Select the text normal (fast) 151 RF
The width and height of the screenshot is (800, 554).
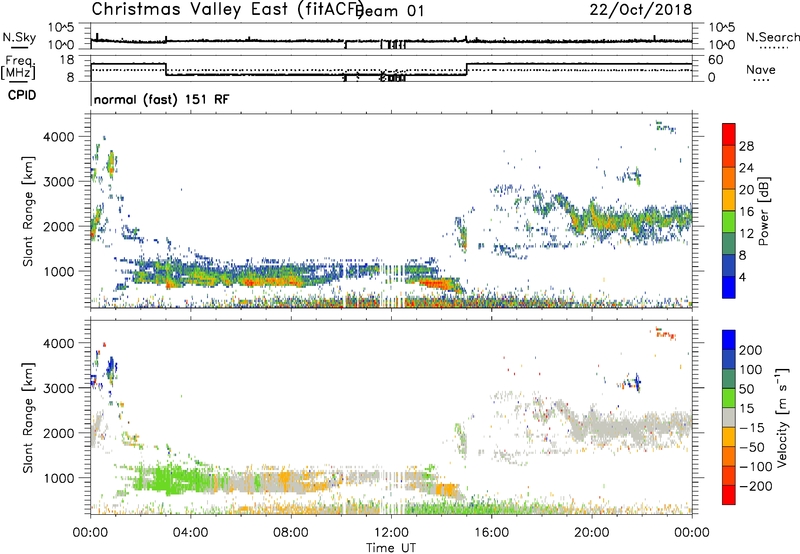click(162, 99)
